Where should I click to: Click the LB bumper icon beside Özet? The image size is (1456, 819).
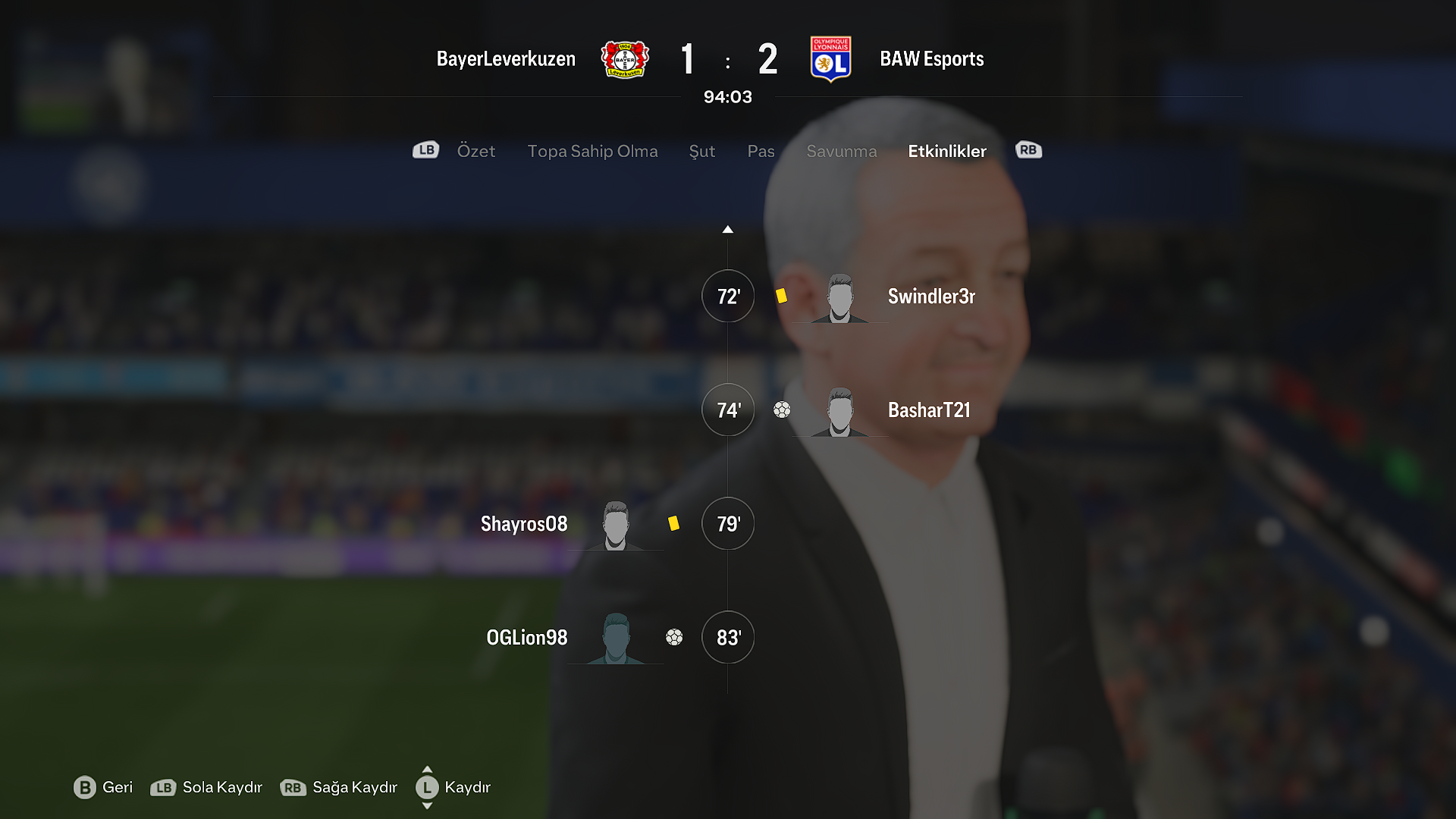[425, 150]
